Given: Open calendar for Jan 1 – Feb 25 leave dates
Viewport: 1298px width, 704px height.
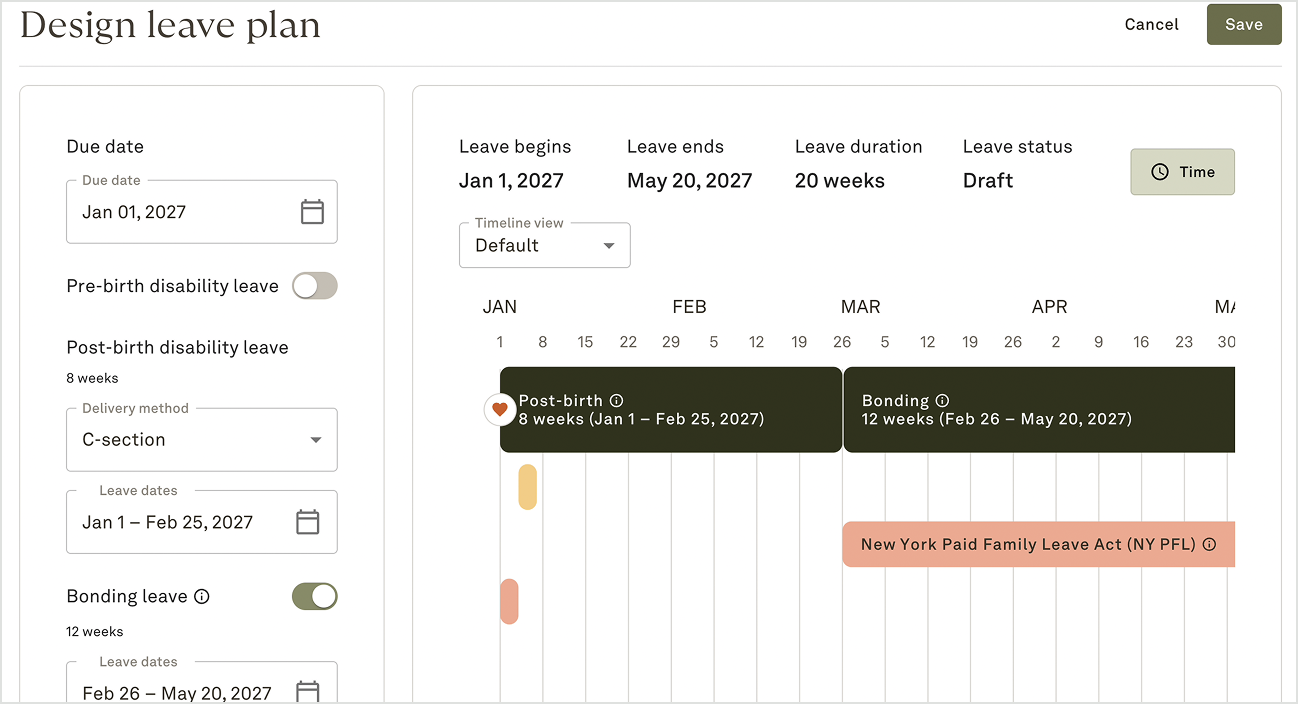Looking at the screenshot, I should 308,522.
